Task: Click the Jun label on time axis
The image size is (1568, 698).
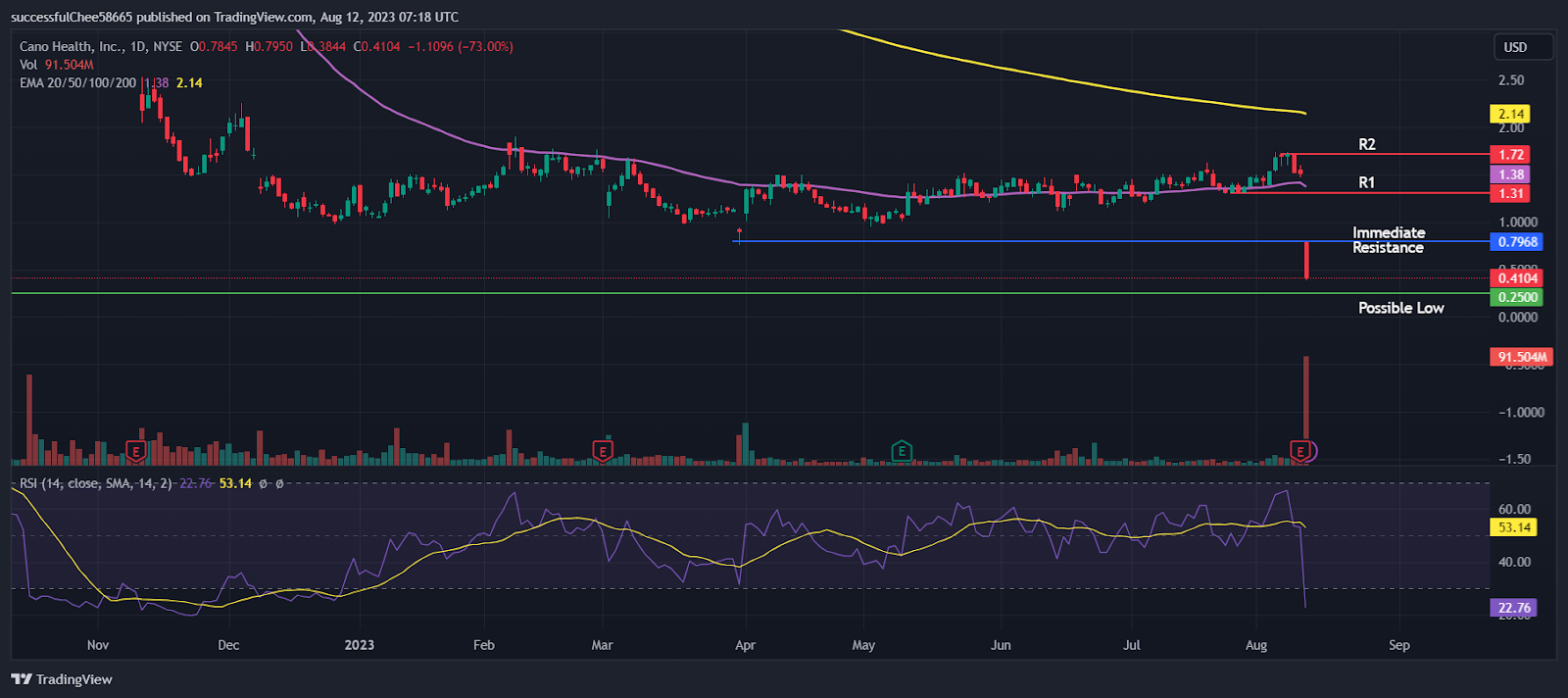Action: coord(1001,645)
